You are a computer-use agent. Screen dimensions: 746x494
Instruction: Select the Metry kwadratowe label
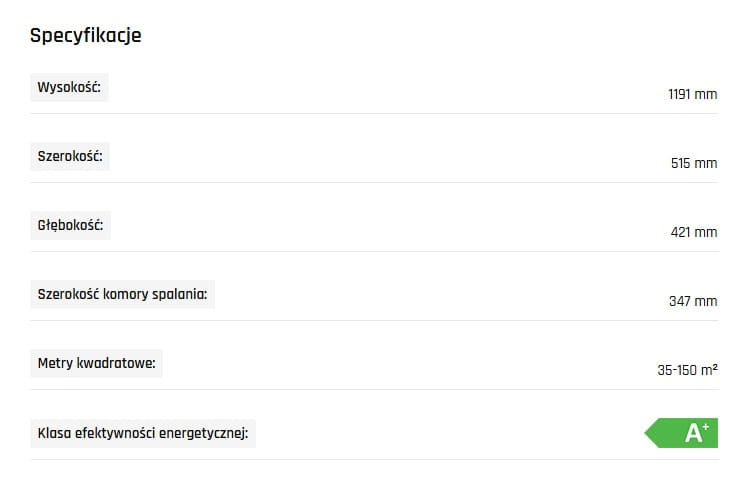[96, 363]
